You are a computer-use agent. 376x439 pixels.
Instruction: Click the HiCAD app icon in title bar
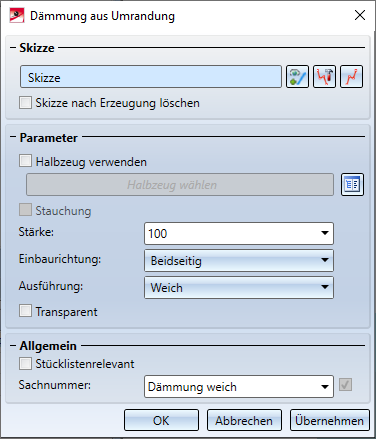point(17,15)
